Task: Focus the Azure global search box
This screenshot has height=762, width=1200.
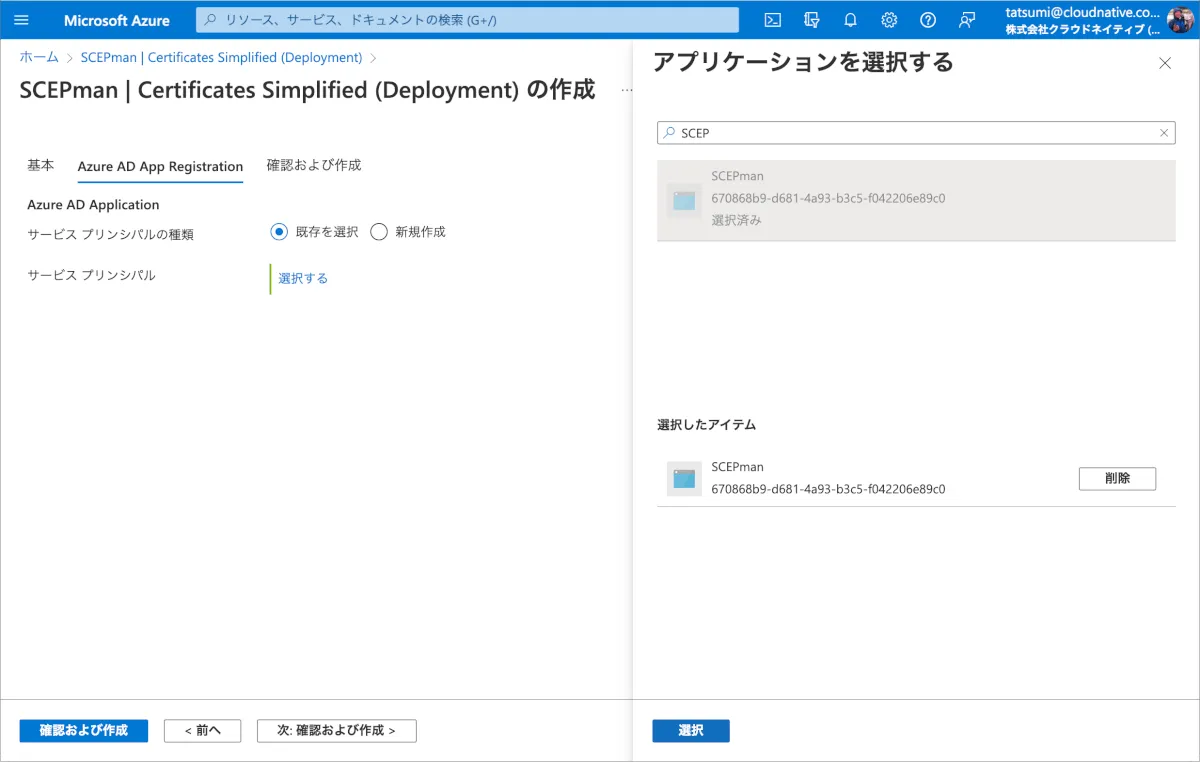Action: 467,20
